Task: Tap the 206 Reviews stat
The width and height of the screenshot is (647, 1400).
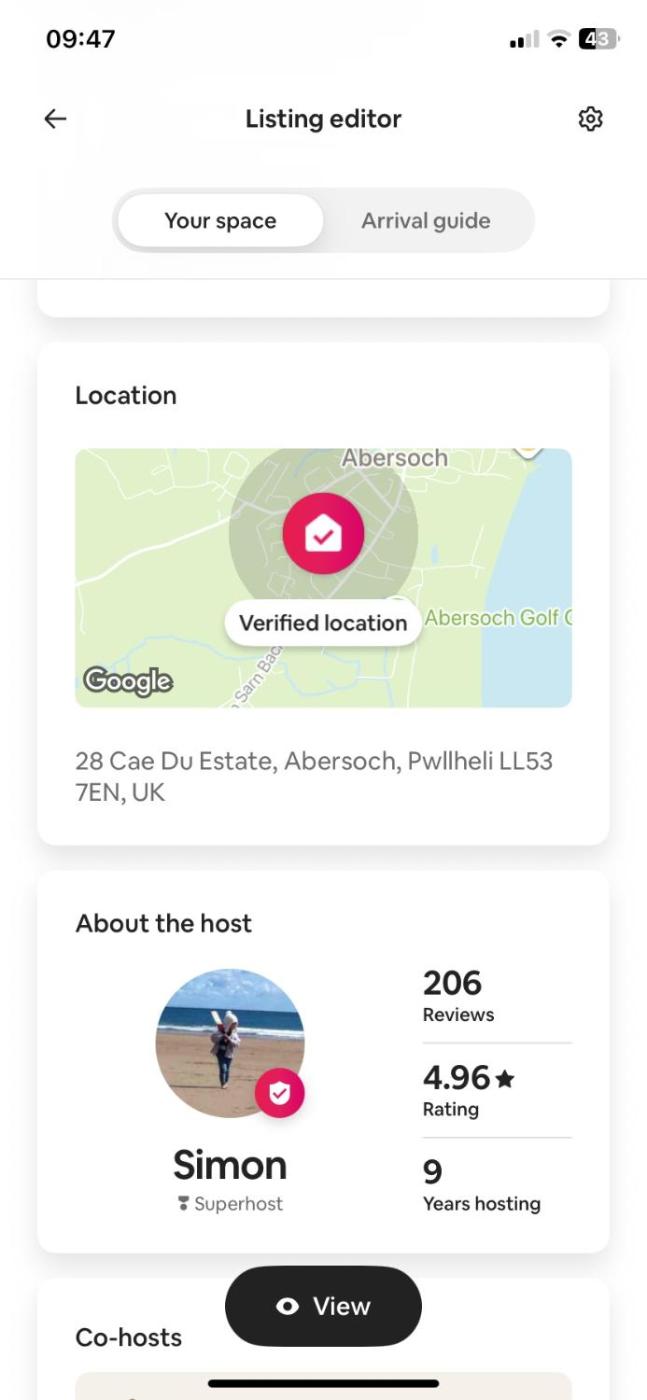Action: point(458,996)
